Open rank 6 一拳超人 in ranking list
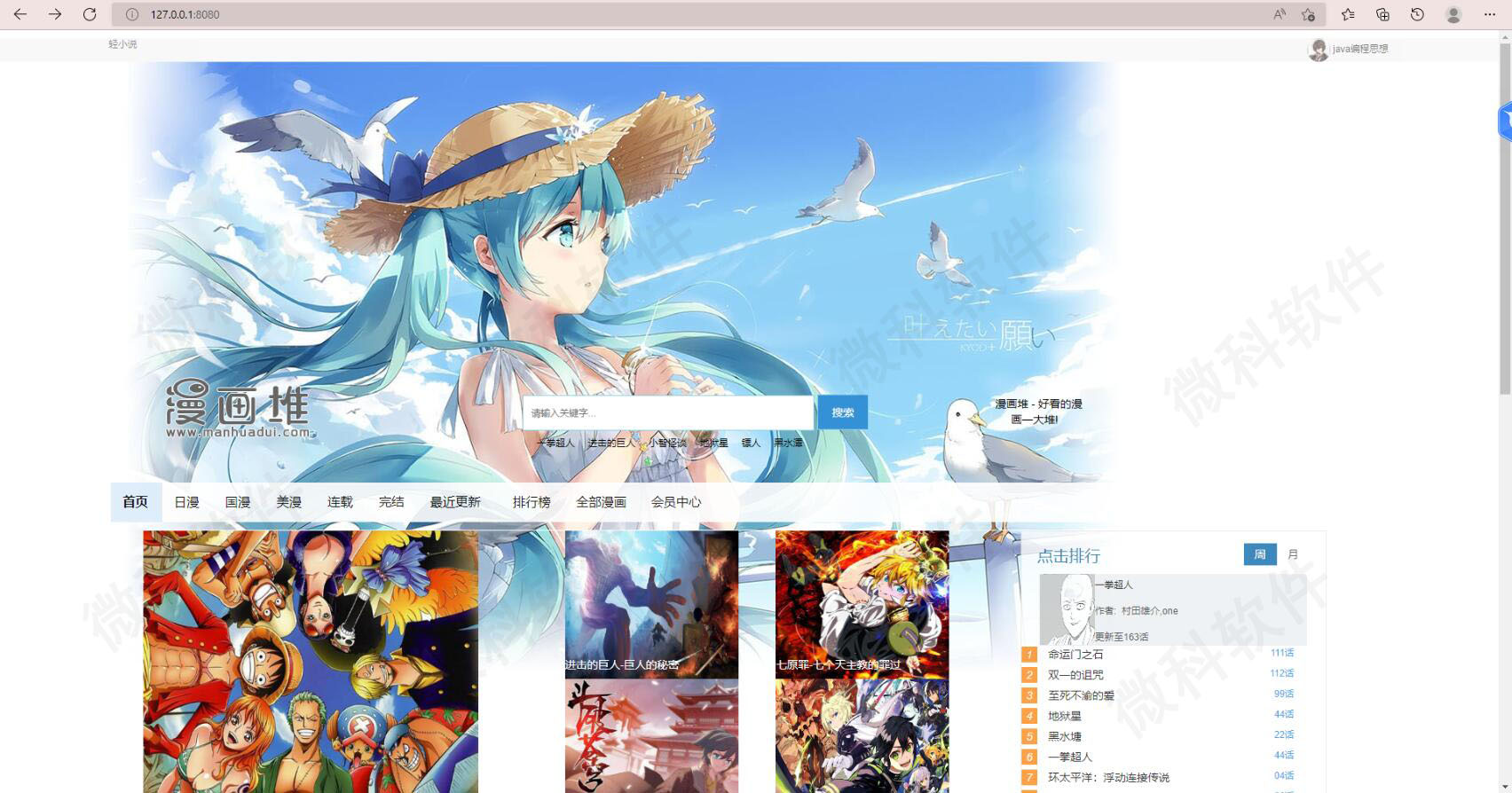This screenshot has height=793, width=1512. pyautogui.click(x=1070, y=757)
